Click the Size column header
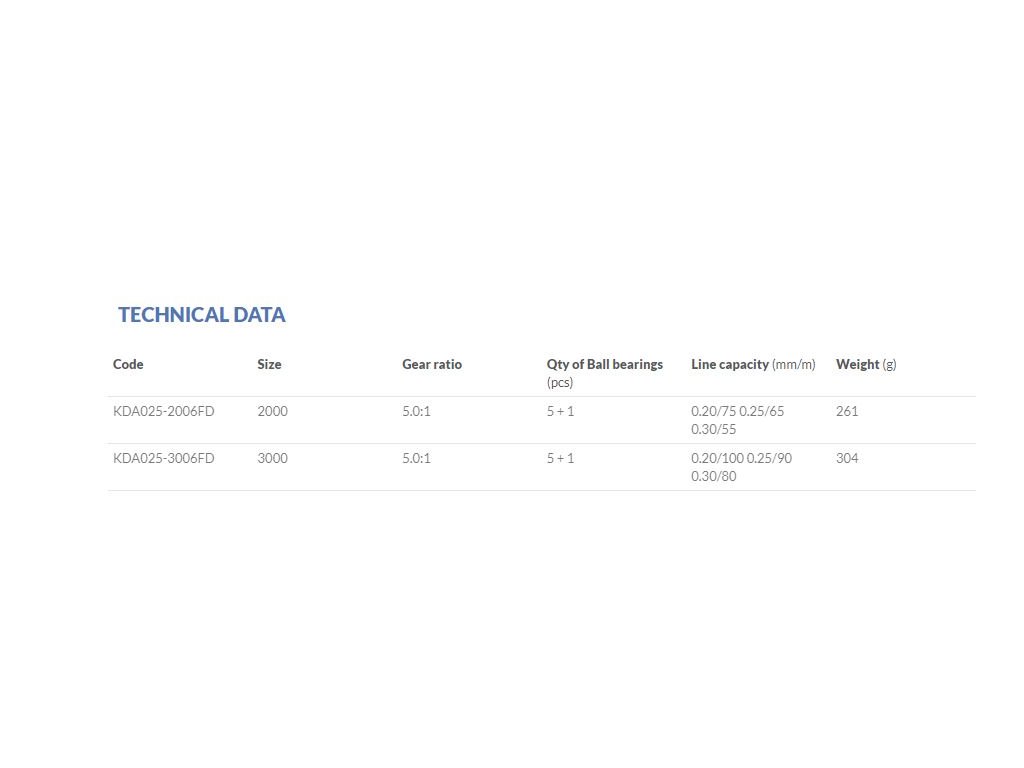 (269, 364)
